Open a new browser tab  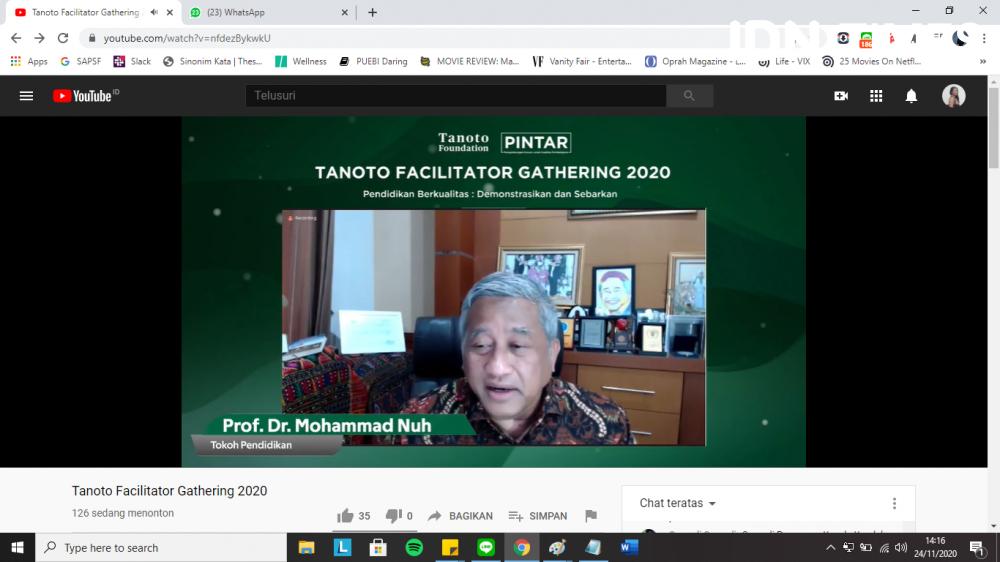coord(372,12)
